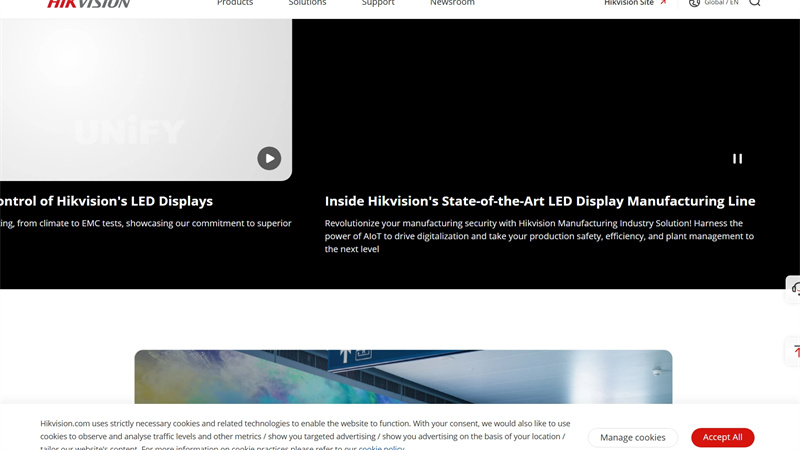Open 'Inside Hikvision's State-of-the-Art LED Display Manufacturing Line' title

click(540, 201)
